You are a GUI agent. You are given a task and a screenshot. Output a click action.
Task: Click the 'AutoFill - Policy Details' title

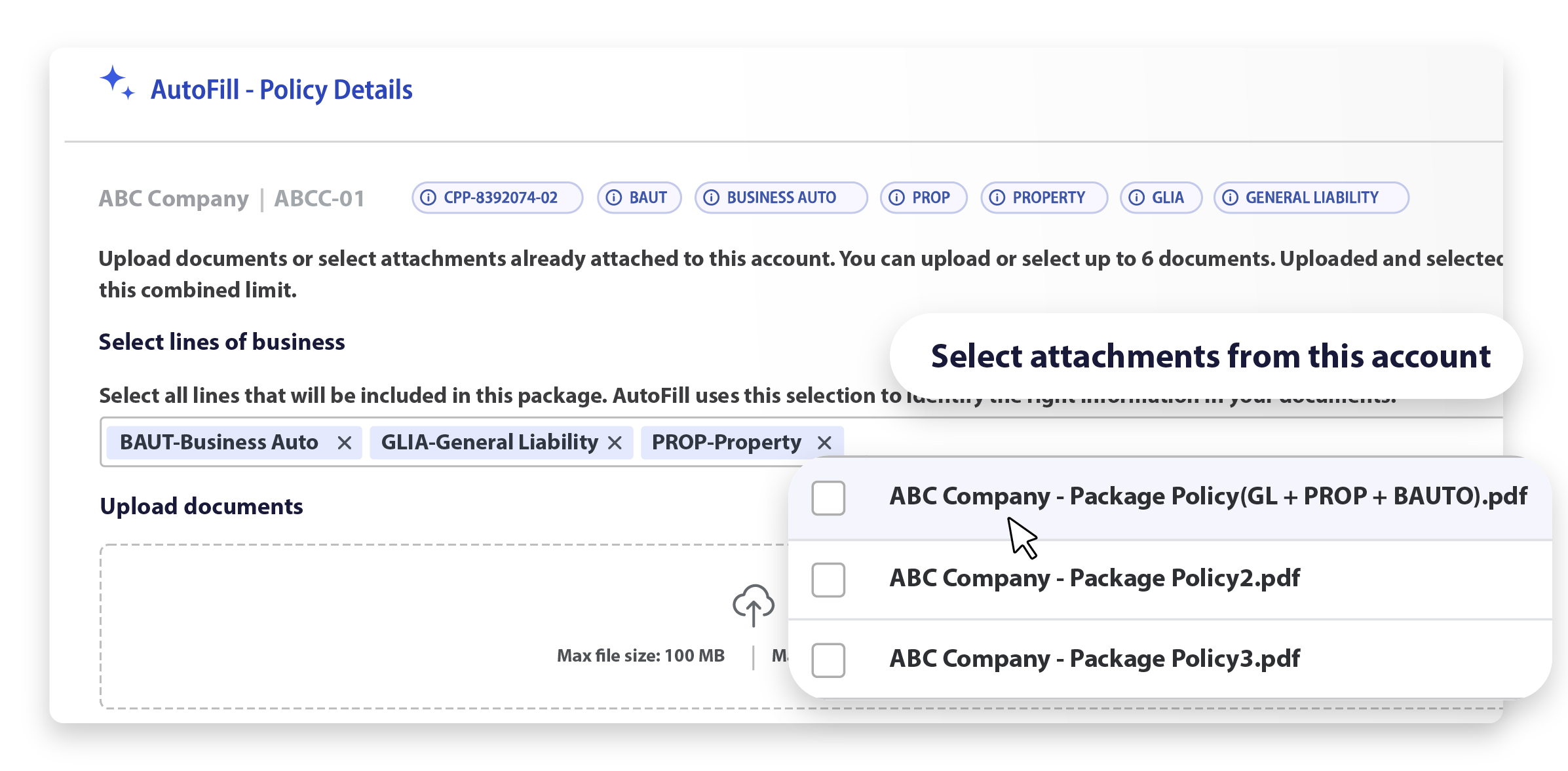pyautogui.click(x=282, y=90)
